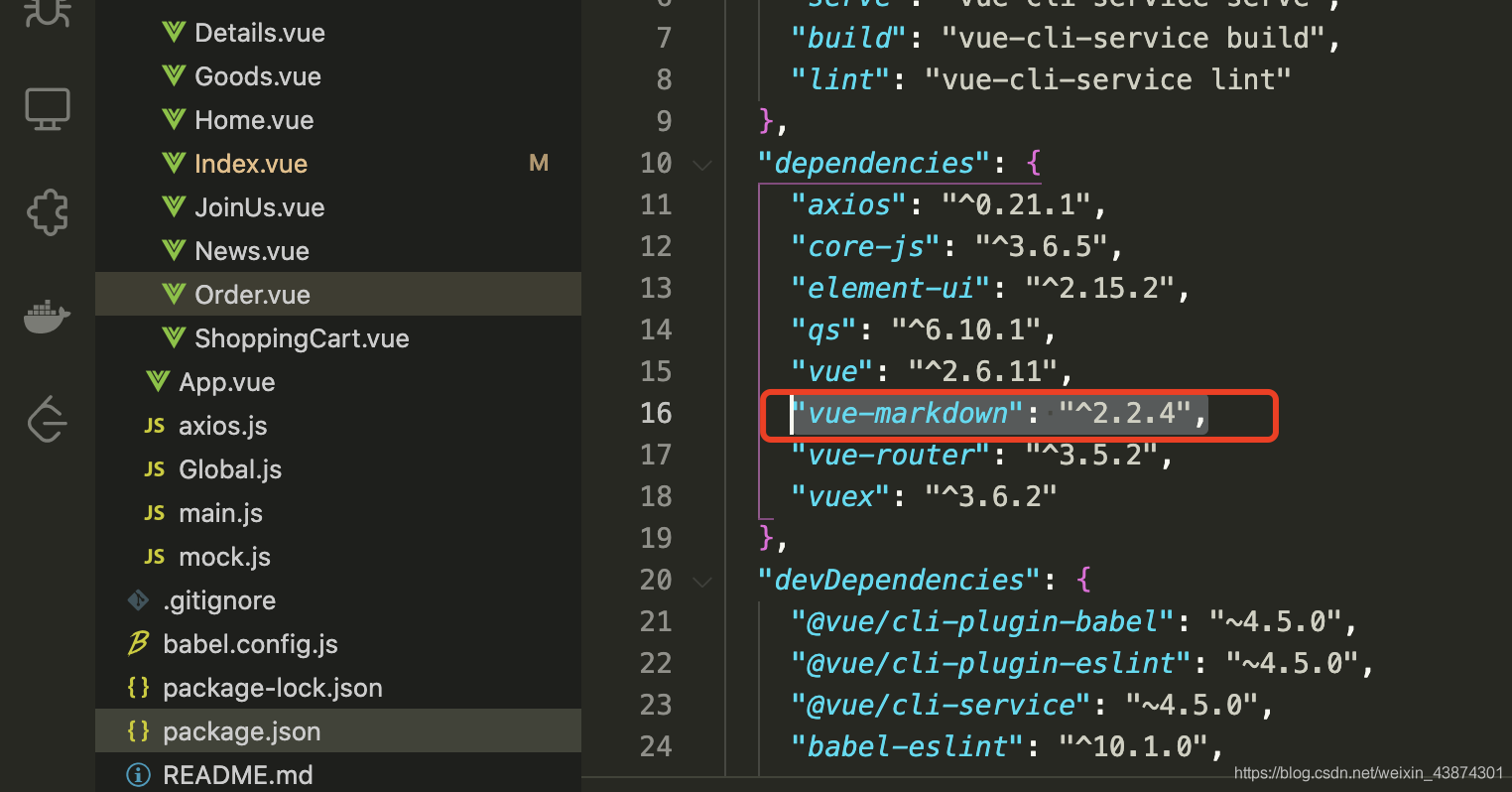
Task: Open ShoppingCart.vue file
Action: pyautogui.click(x=302, y=338)
